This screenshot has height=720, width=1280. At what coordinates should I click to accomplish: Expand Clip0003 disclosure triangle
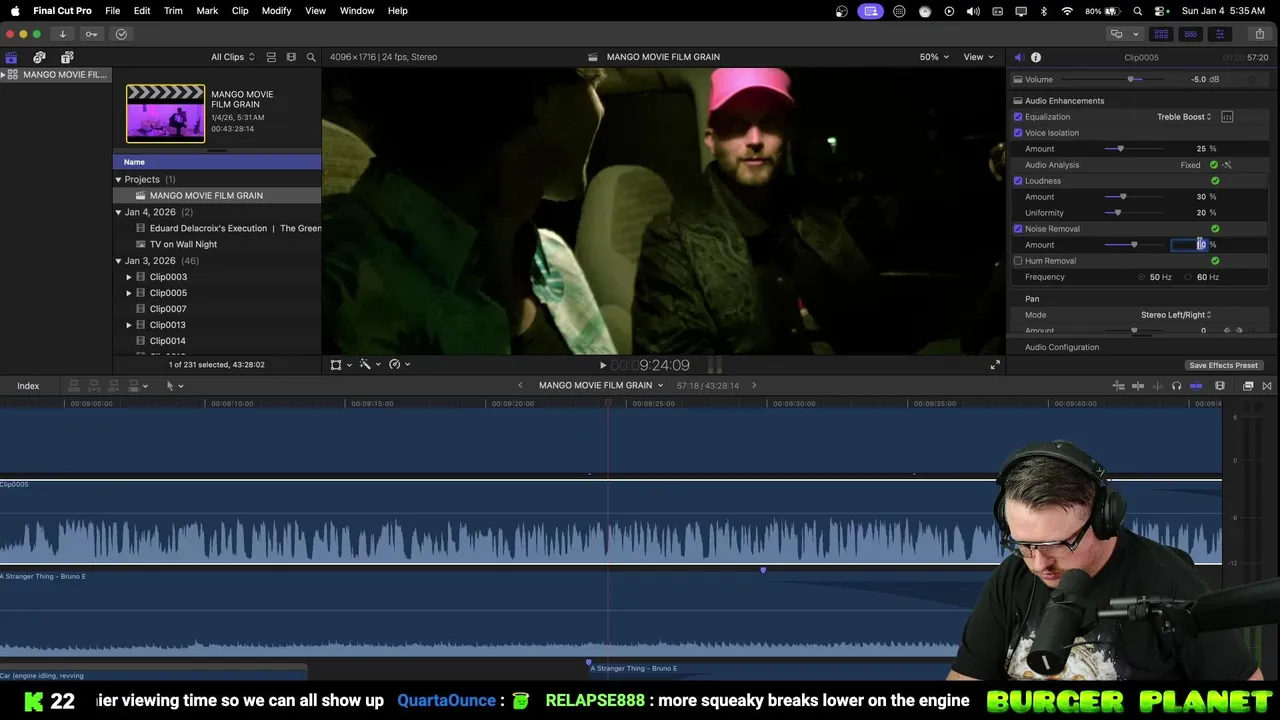click(129, 277)
